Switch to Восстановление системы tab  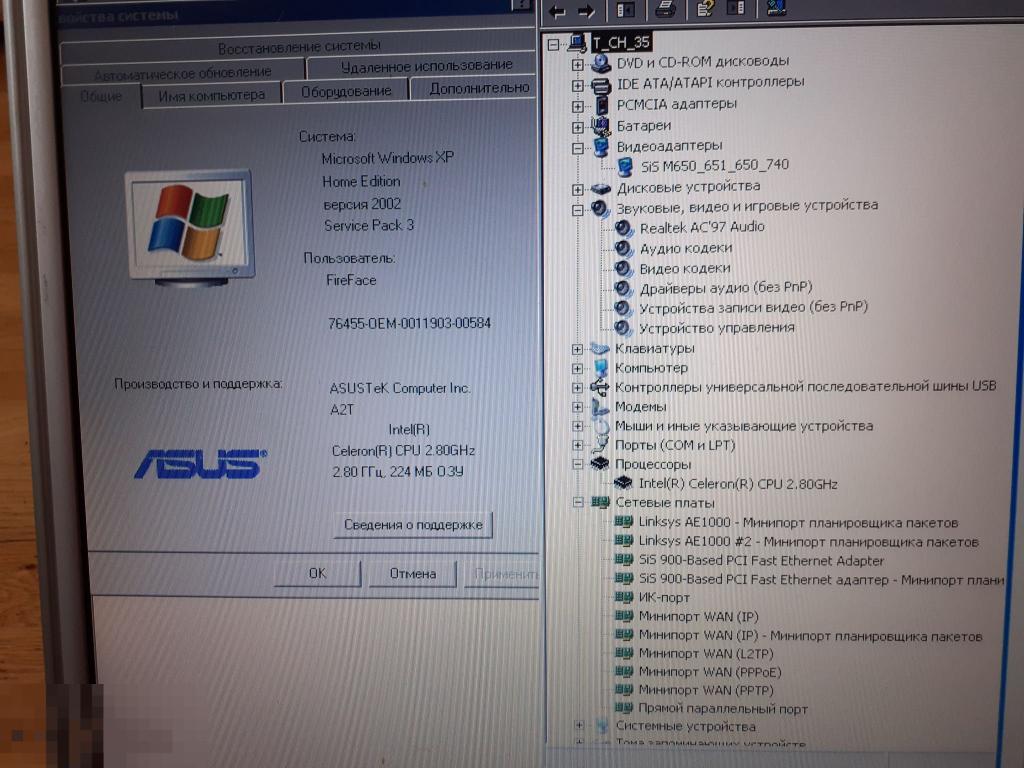299,46
